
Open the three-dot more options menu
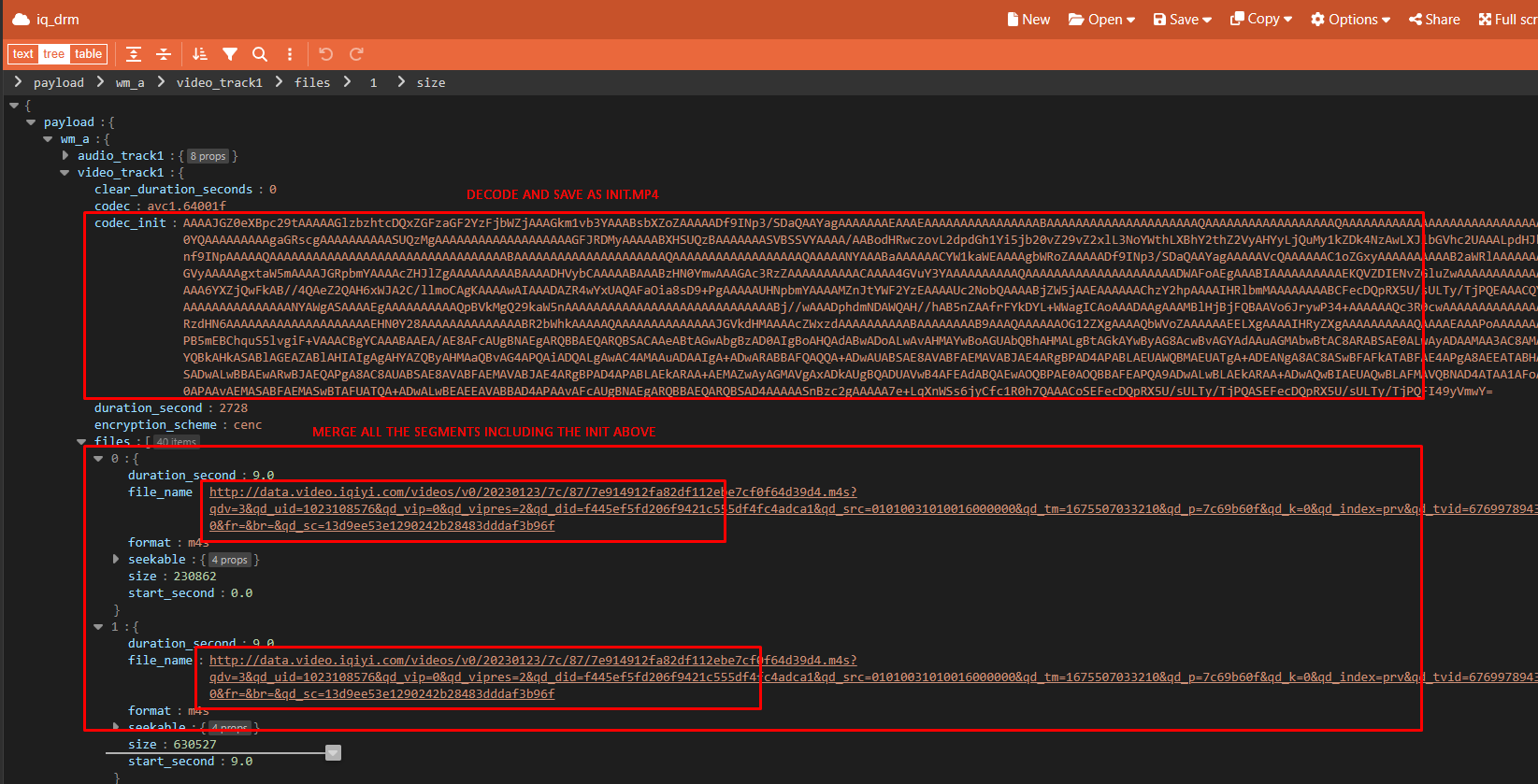(x=290, y=54)
